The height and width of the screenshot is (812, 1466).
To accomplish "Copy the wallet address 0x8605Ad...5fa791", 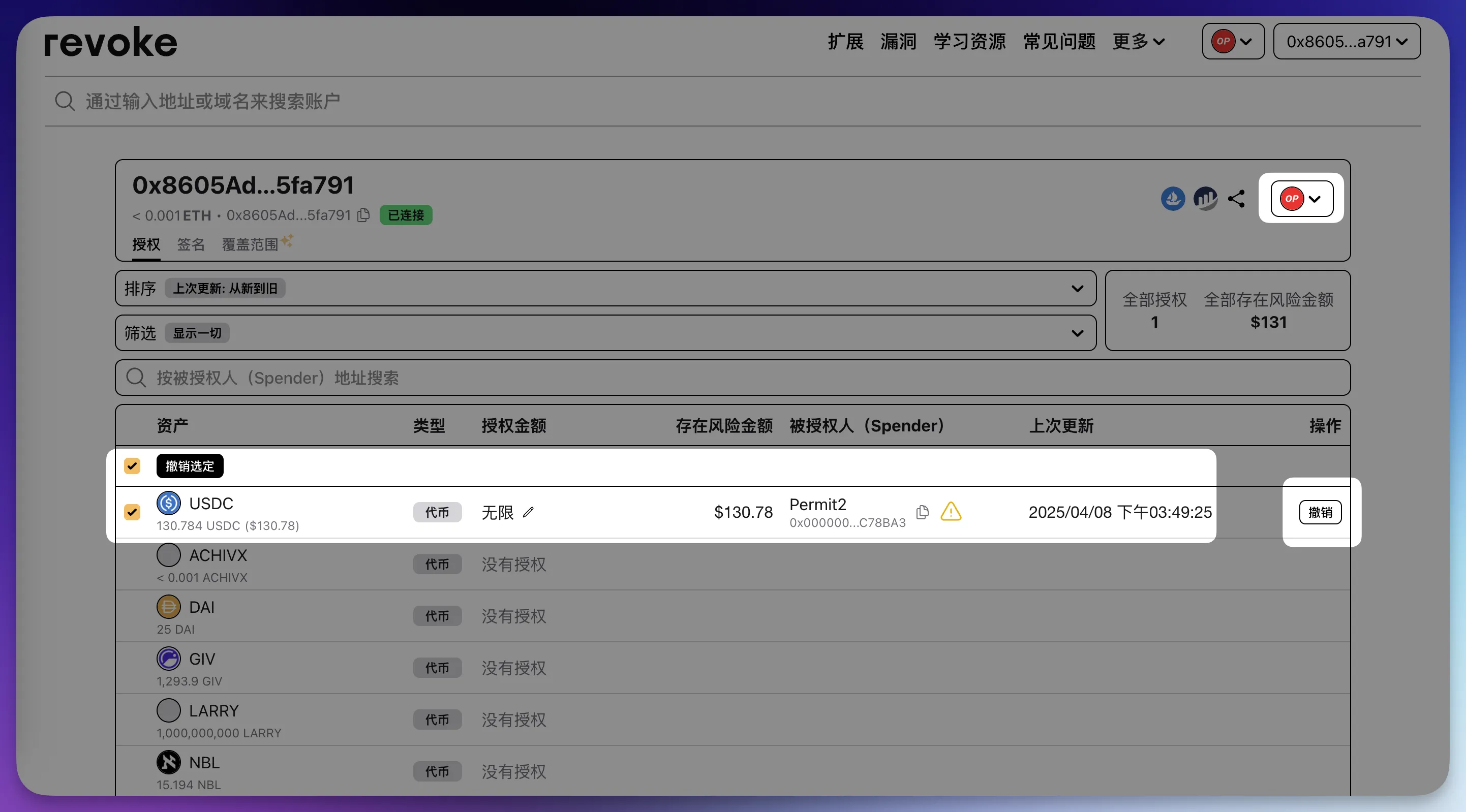I will coord(363,215).
